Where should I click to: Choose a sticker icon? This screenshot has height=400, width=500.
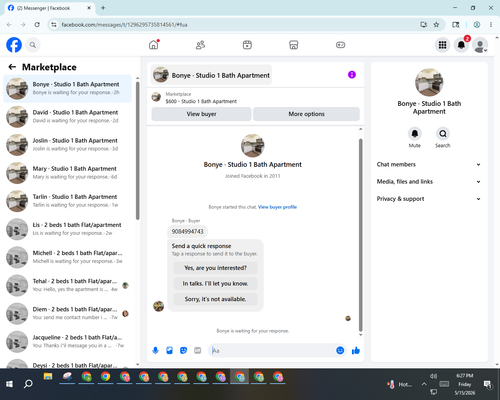[x=183, y=350]
